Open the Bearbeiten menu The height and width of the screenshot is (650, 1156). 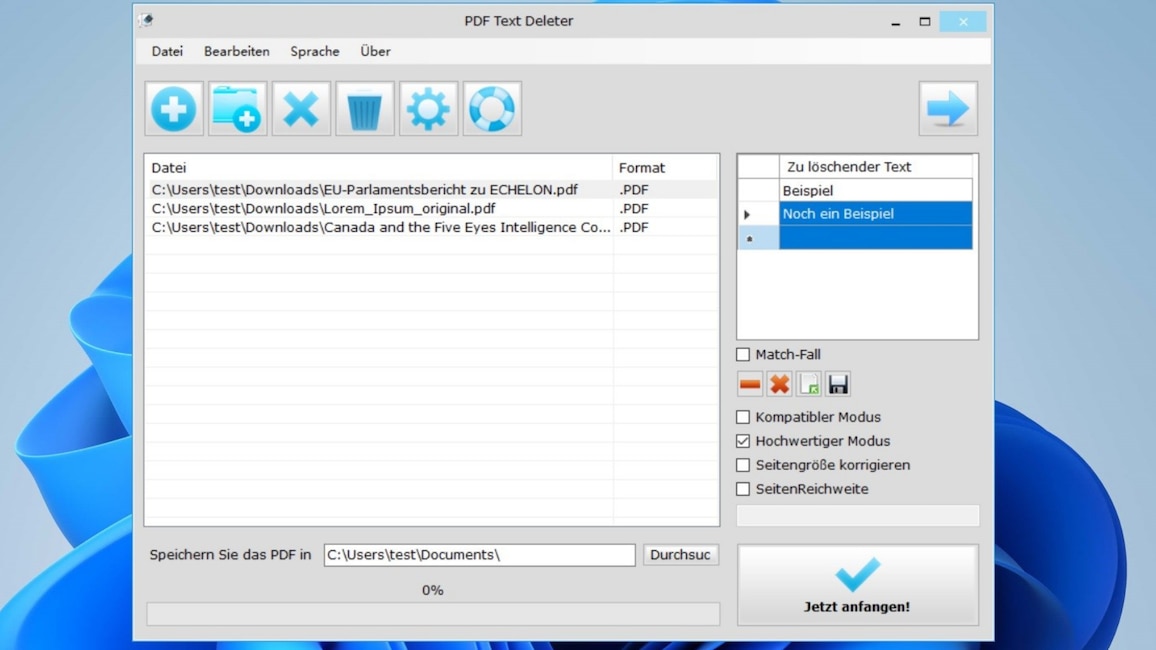[x=236, y=51]
